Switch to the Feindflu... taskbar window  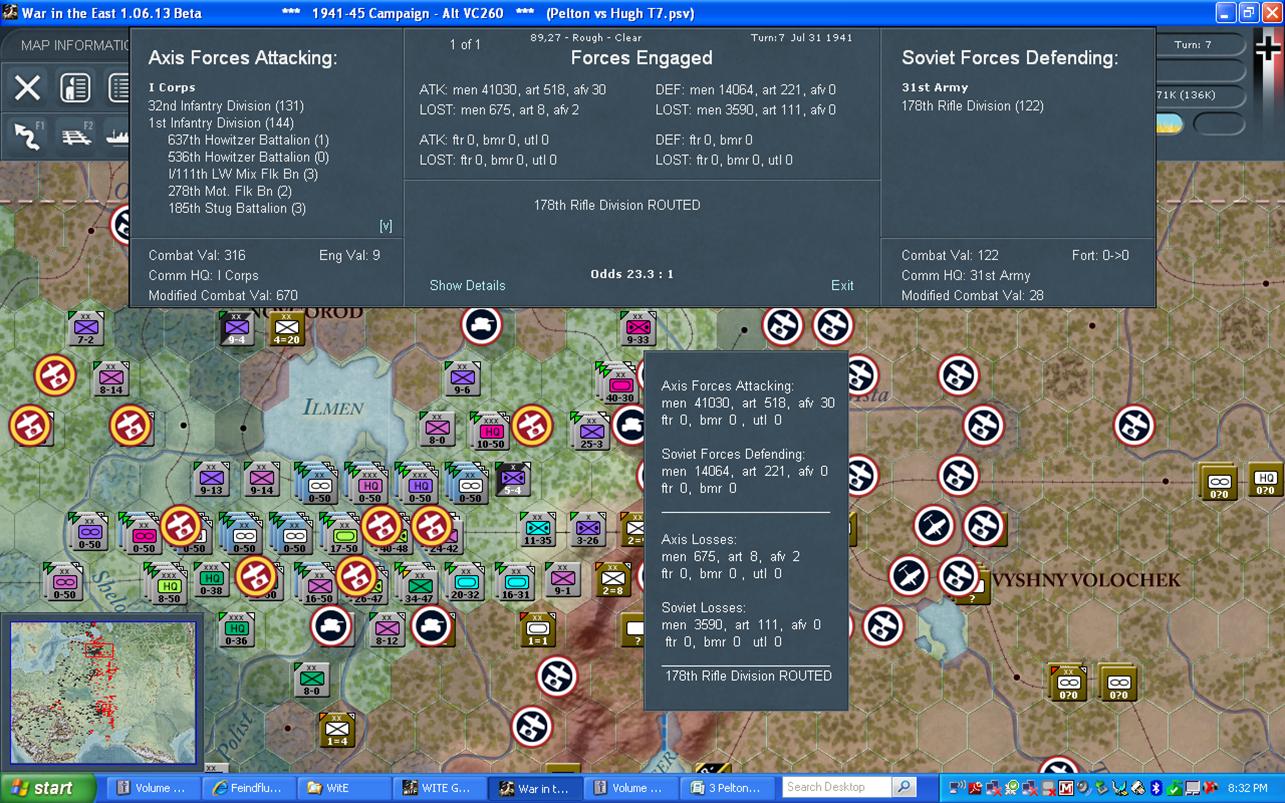tap(248, 788)
